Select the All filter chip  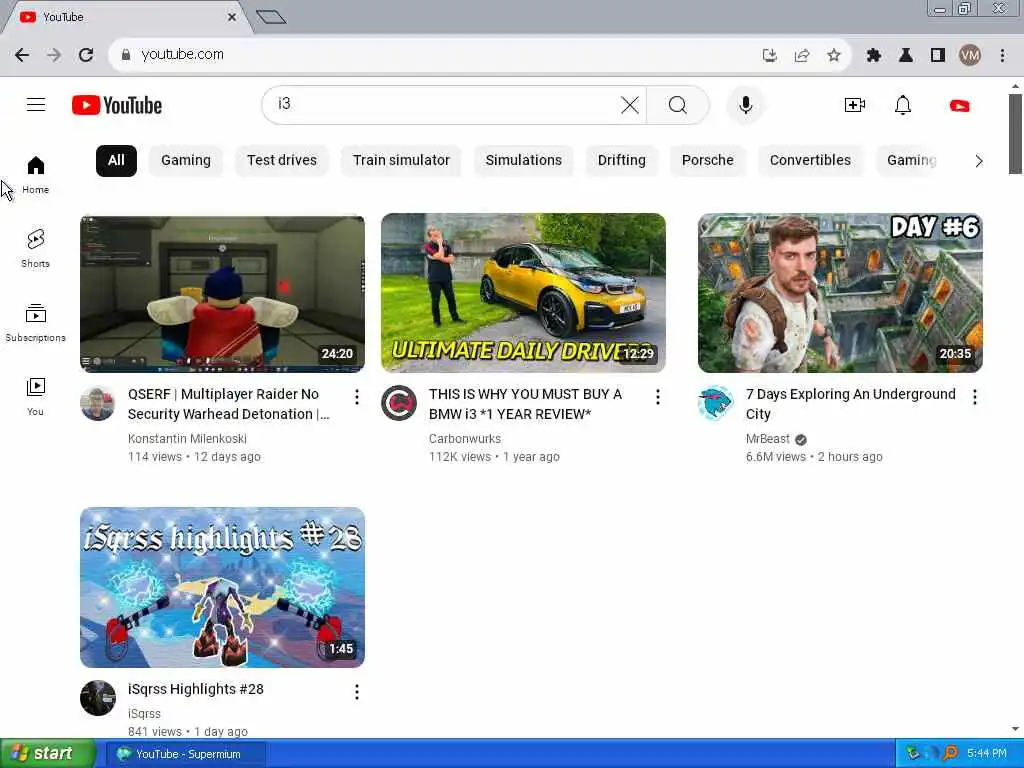[x=116, y=161]
